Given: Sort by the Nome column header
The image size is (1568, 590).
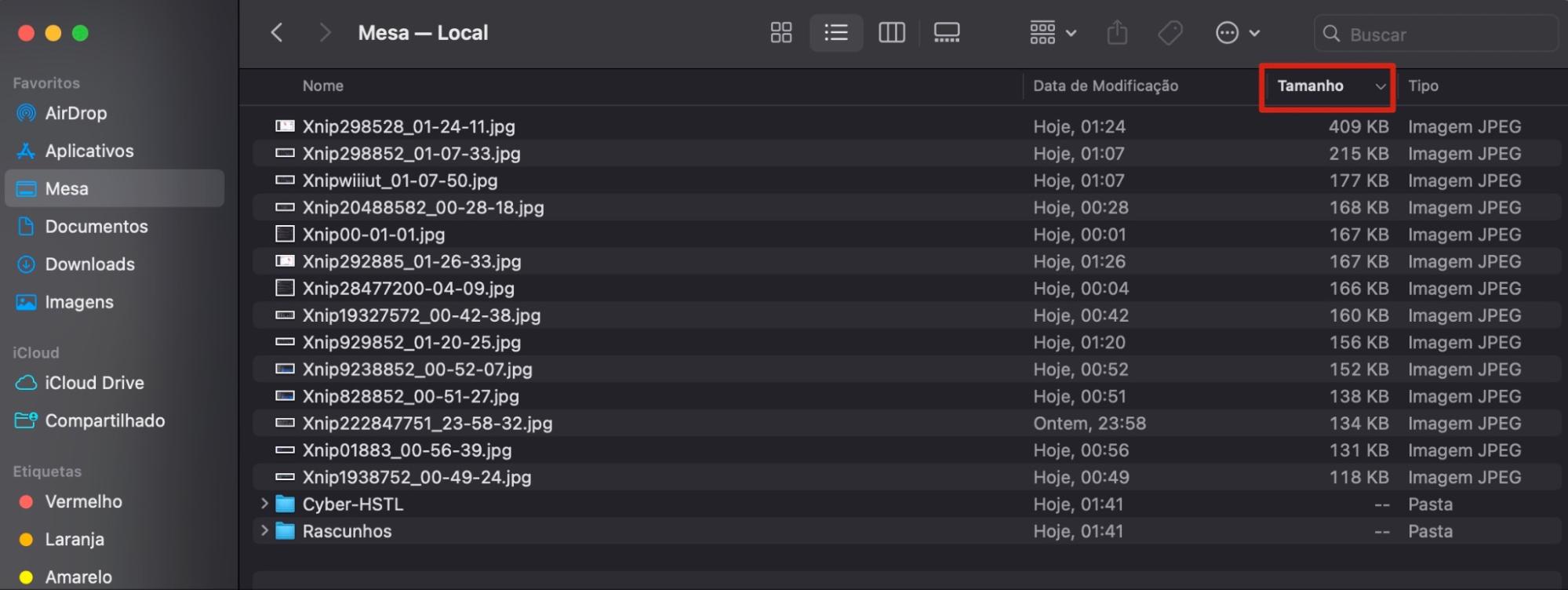Looking at the screenshot, I should [x=323, y=86].
